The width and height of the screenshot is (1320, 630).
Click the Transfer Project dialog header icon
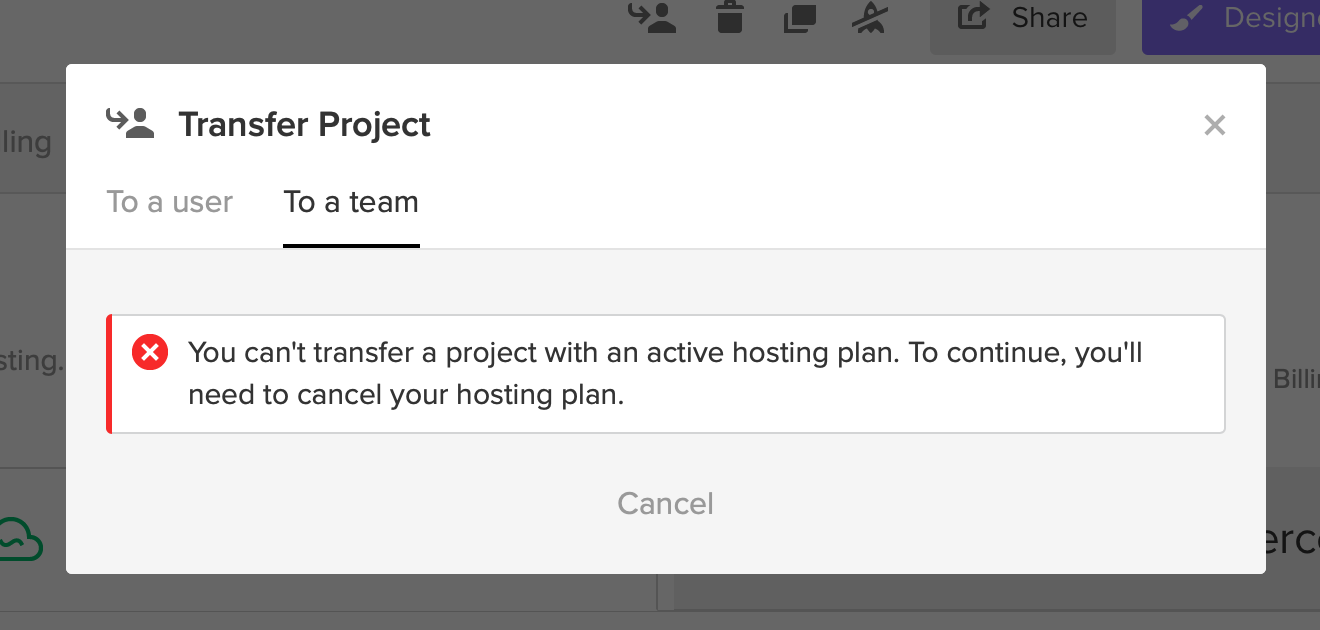[130, 123]
